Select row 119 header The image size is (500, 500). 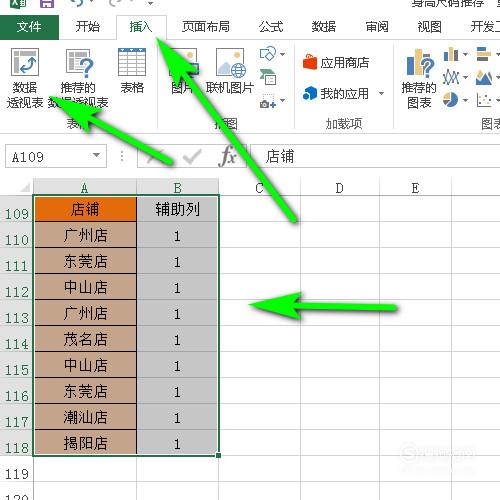tap(16, 469)
